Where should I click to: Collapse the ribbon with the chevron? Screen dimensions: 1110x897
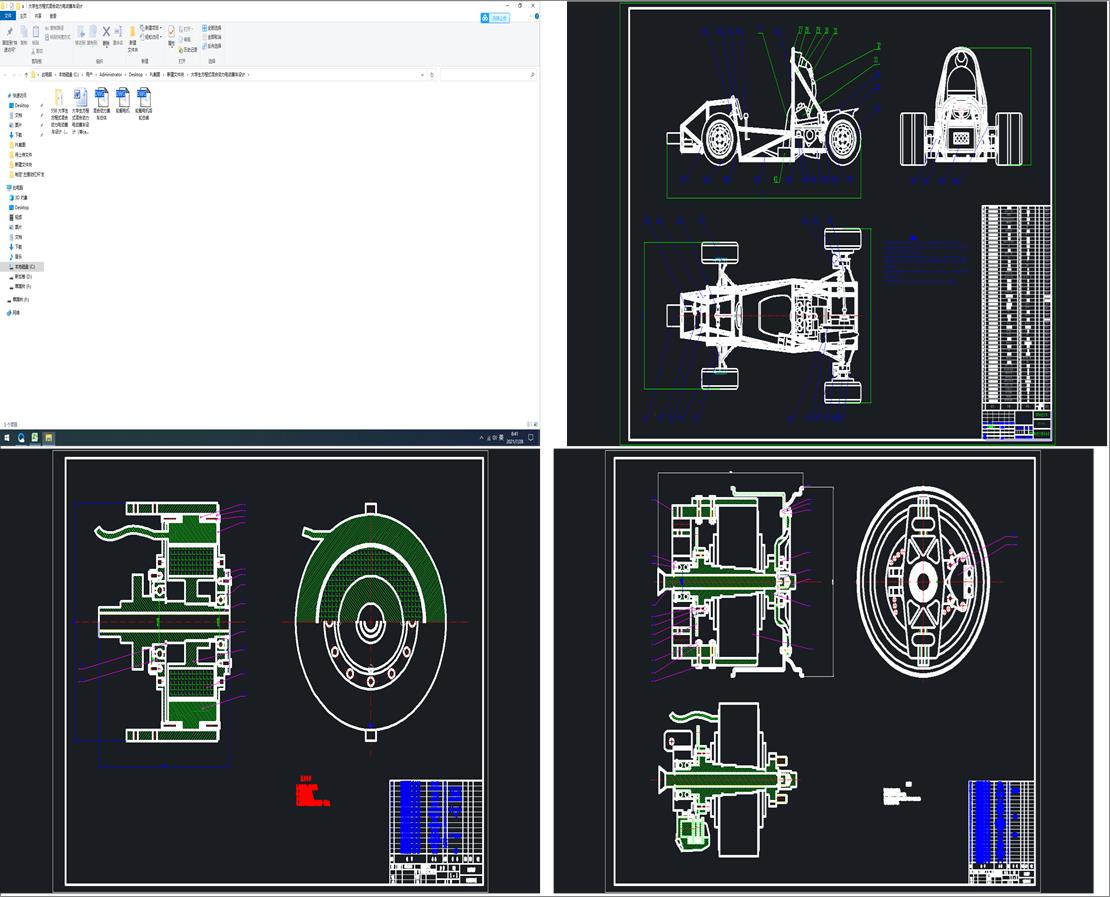click(530, 16)
